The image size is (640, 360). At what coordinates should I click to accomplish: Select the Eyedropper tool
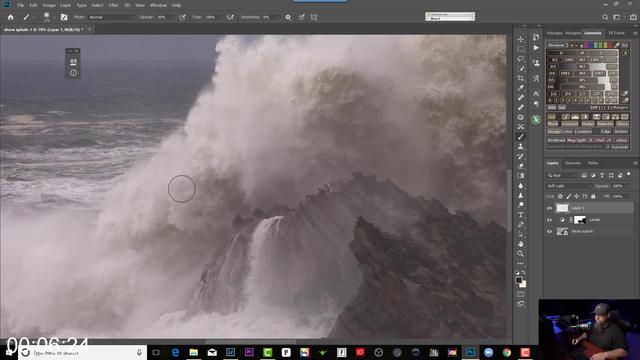(521, 88)
